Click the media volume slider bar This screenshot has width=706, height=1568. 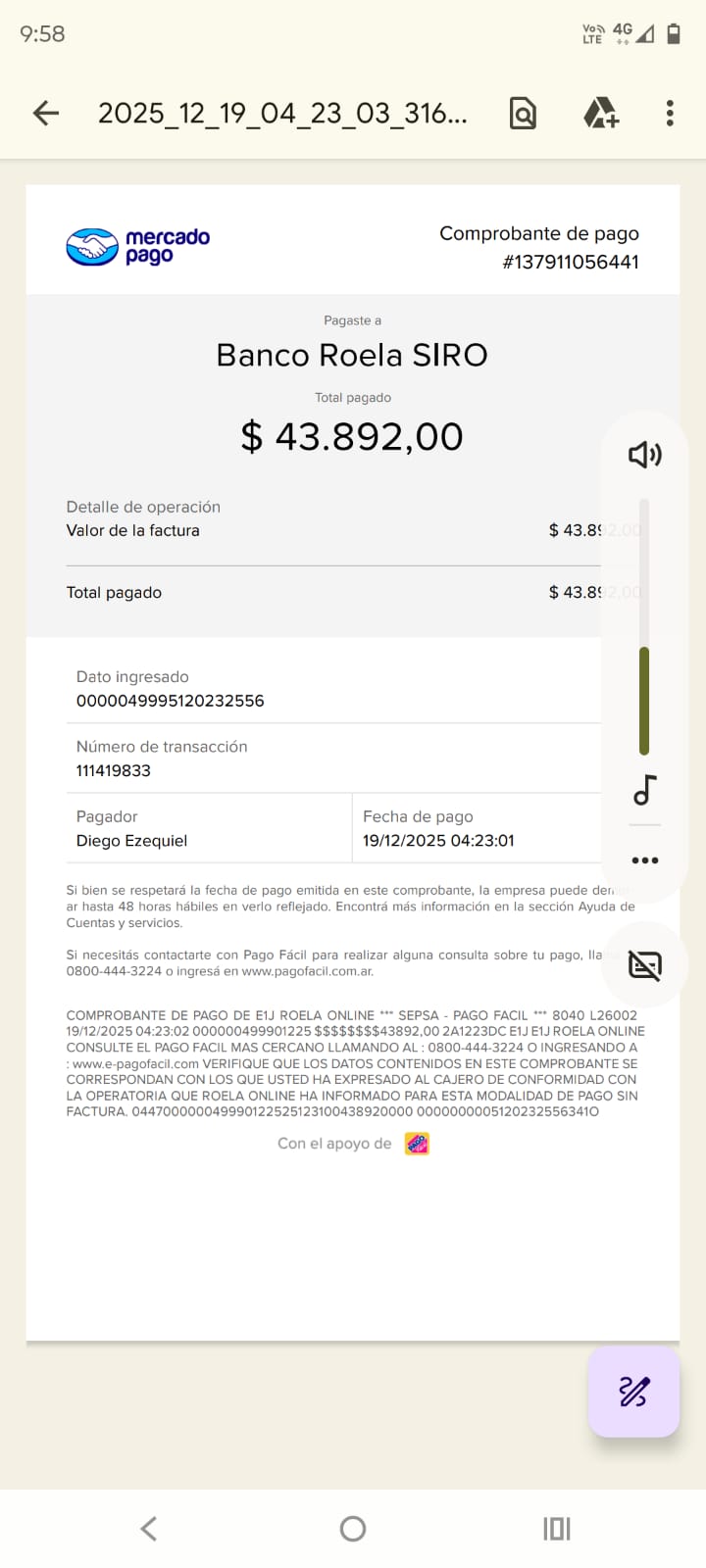pyautogui.click(x=644, y=627)
